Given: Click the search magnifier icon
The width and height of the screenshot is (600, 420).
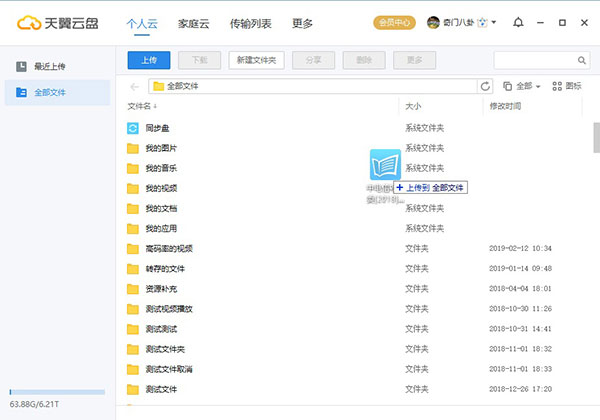Looking at the screenshot, I should pos(580,60).
